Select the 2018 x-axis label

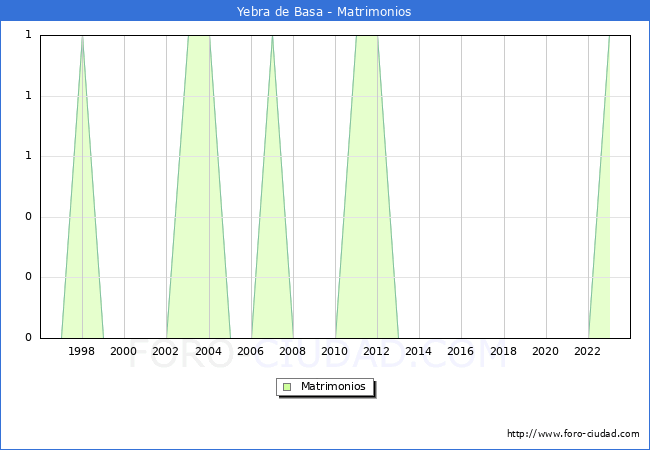pos(504,351)
